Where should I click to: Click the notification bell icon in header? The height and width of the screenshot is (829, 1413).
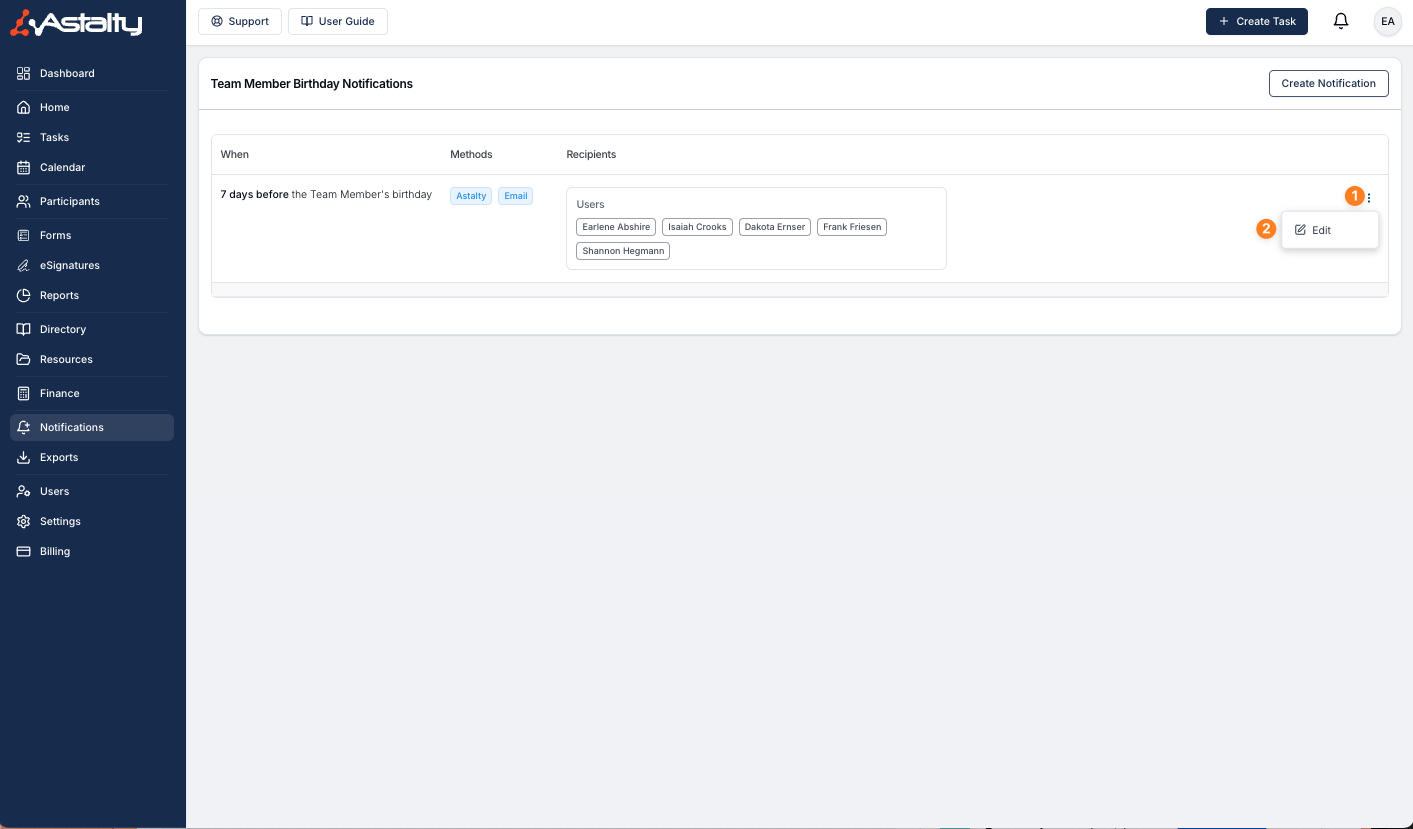[x=1341, y=21]
